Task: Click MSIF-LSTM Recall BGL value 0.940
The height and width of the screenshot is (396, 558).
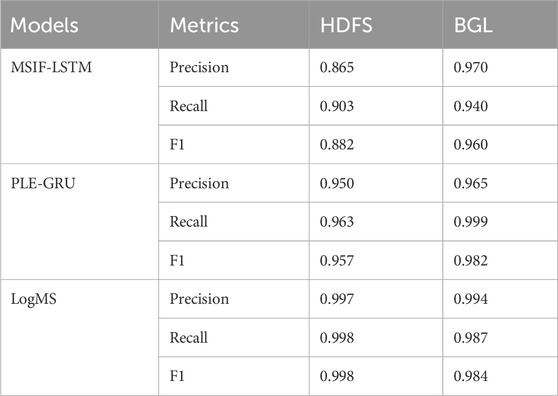Action: click(470, 106)
